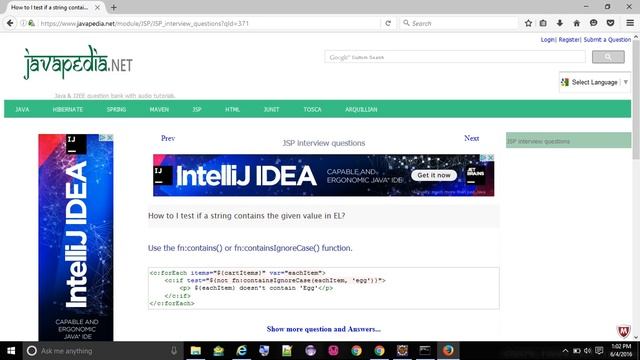Go to Firefox home page icon
The width and height of the screenshot is (640, 360).
click(576, 23)
